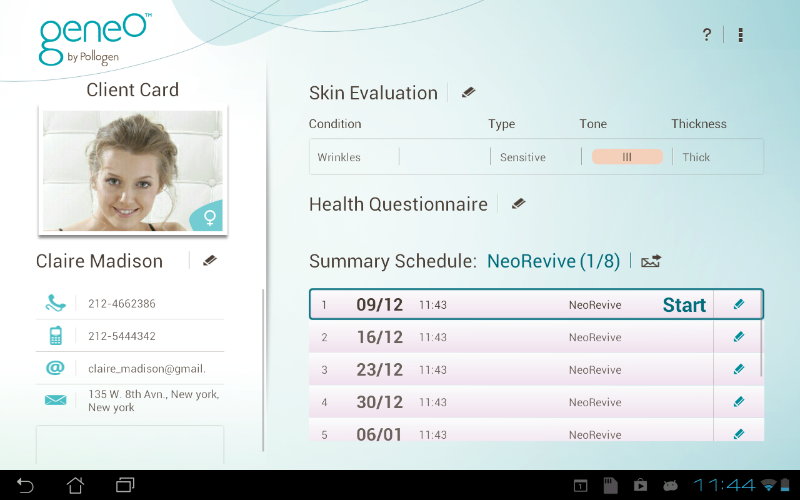Tap the landline phone icon
This screenshot has height=500, width=800.
[x=55, y=303]
